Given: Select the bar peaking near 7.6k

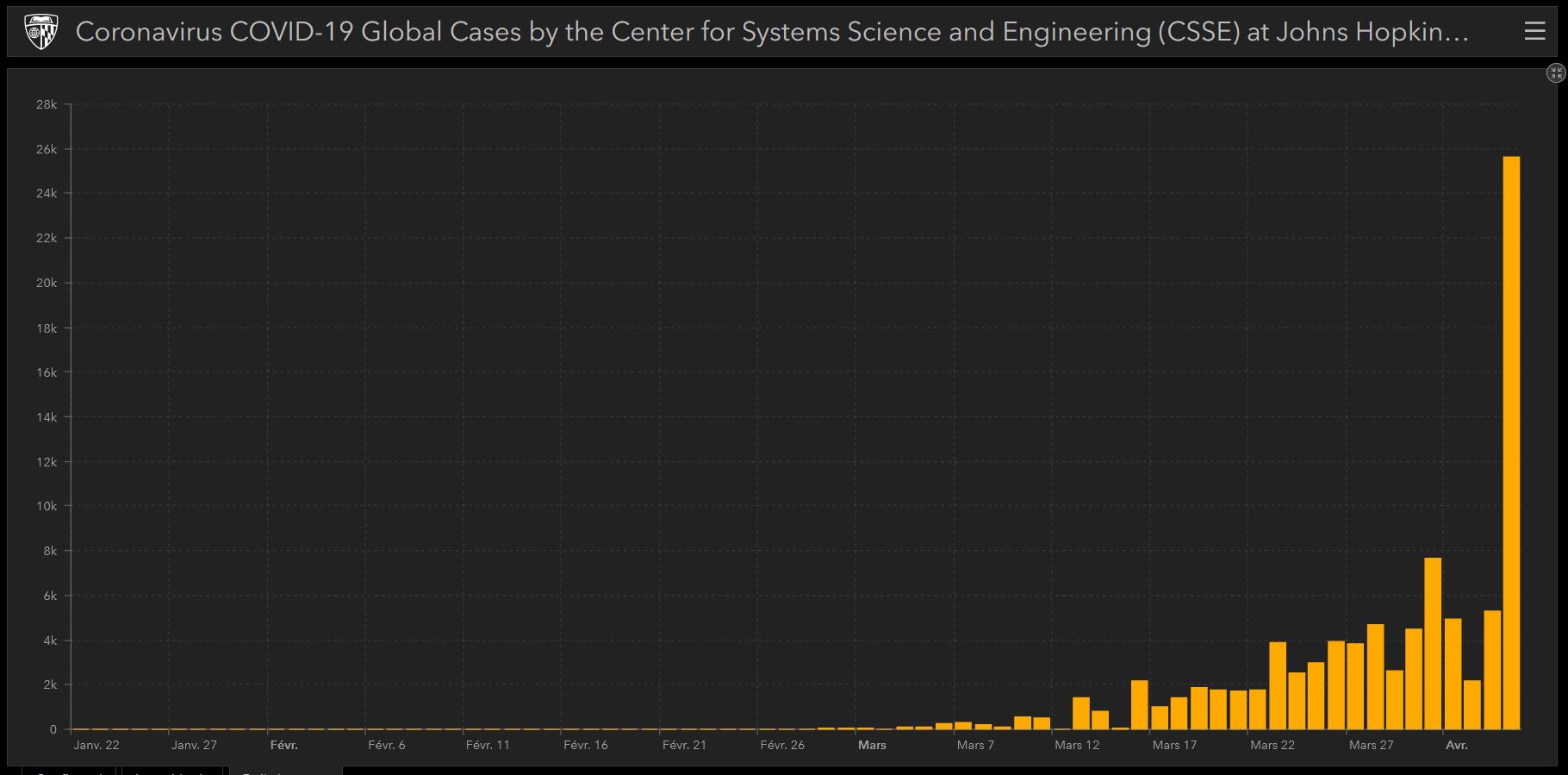Looking at the screenshot, I should [x=1433, y=644].
